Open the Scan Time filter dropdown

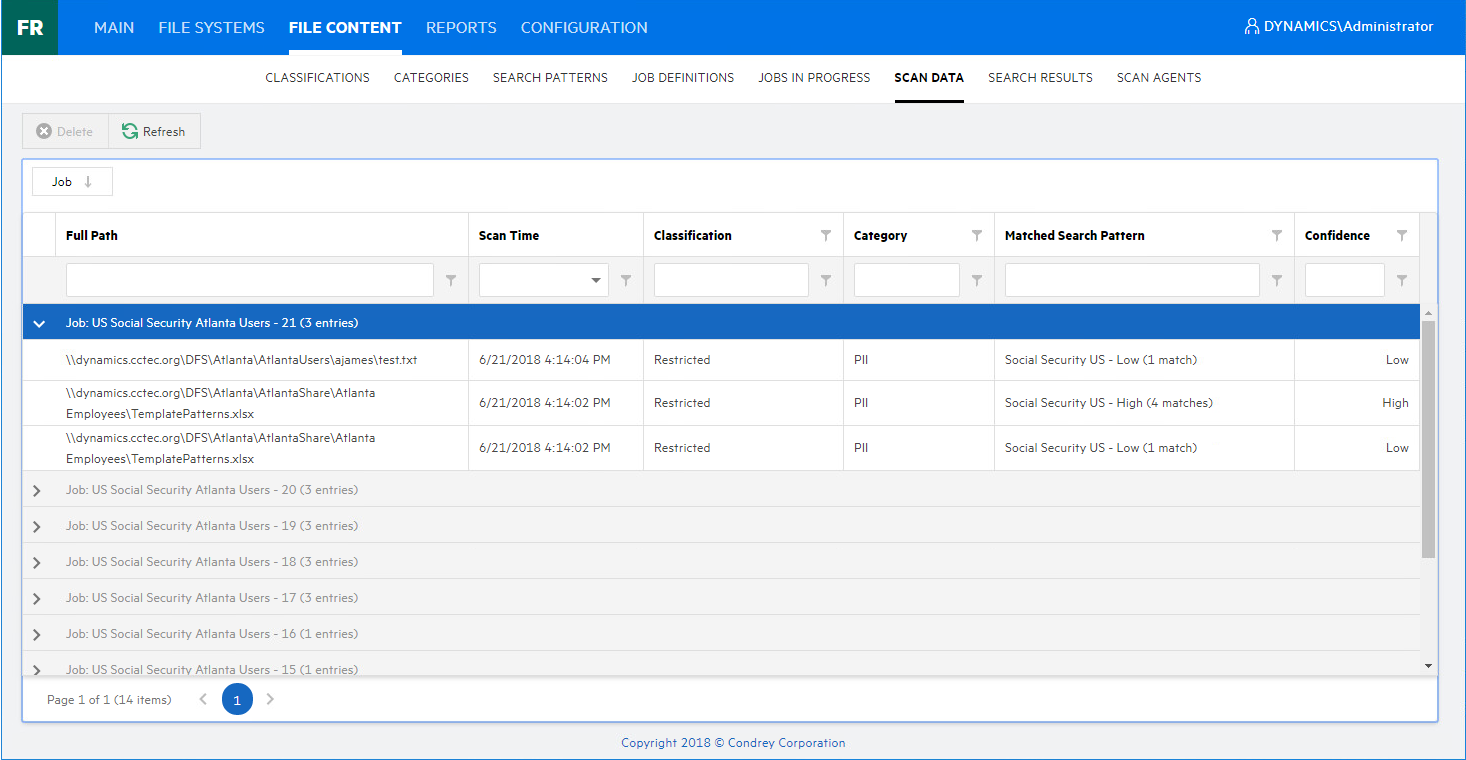click(x=597, y=281)
